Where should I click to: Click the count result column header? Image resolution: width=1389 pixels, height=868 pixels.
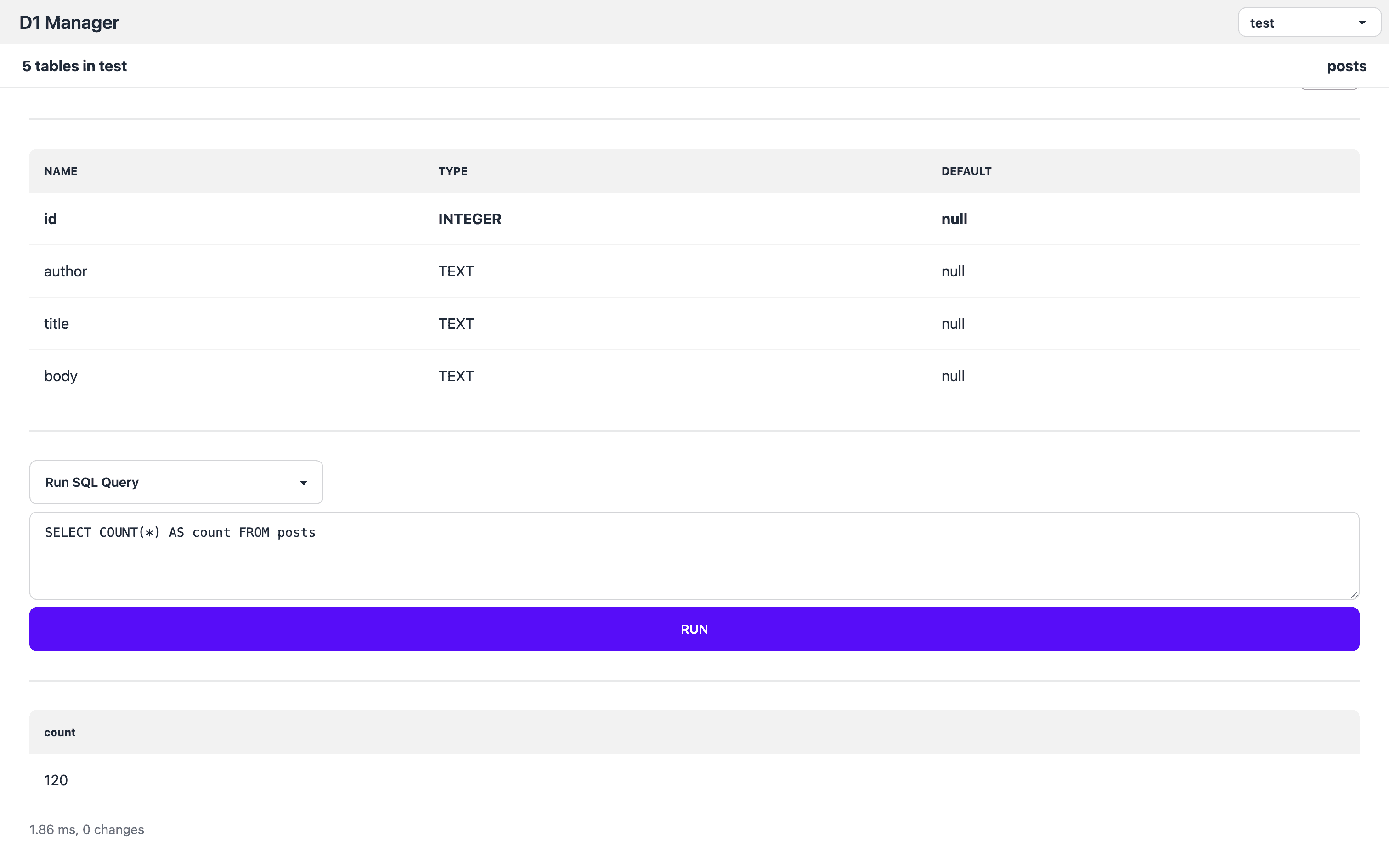point(60,732)
